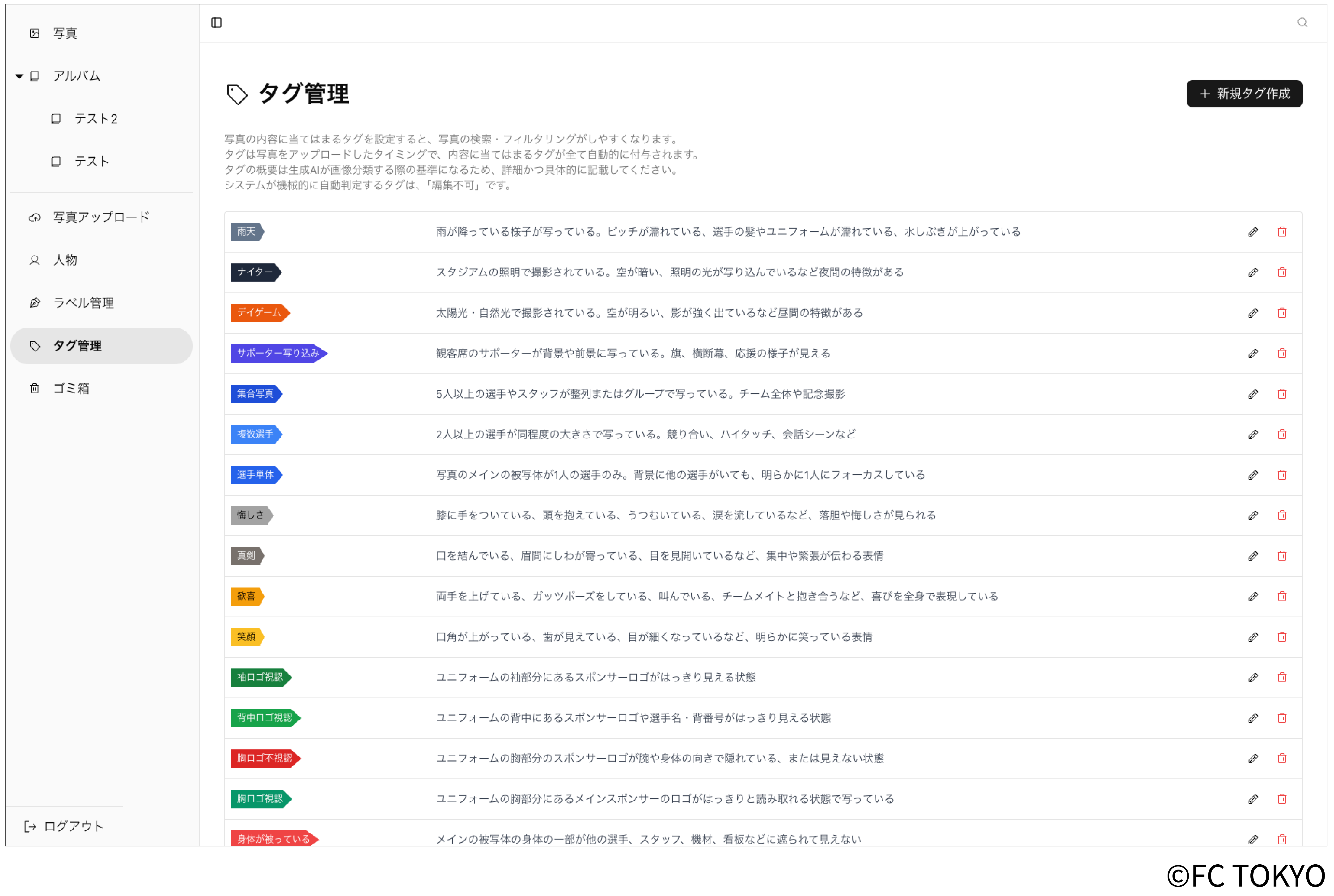Select album テスト2
Image resolution: width=1334 pixels, height=896 pixels.
96,119
